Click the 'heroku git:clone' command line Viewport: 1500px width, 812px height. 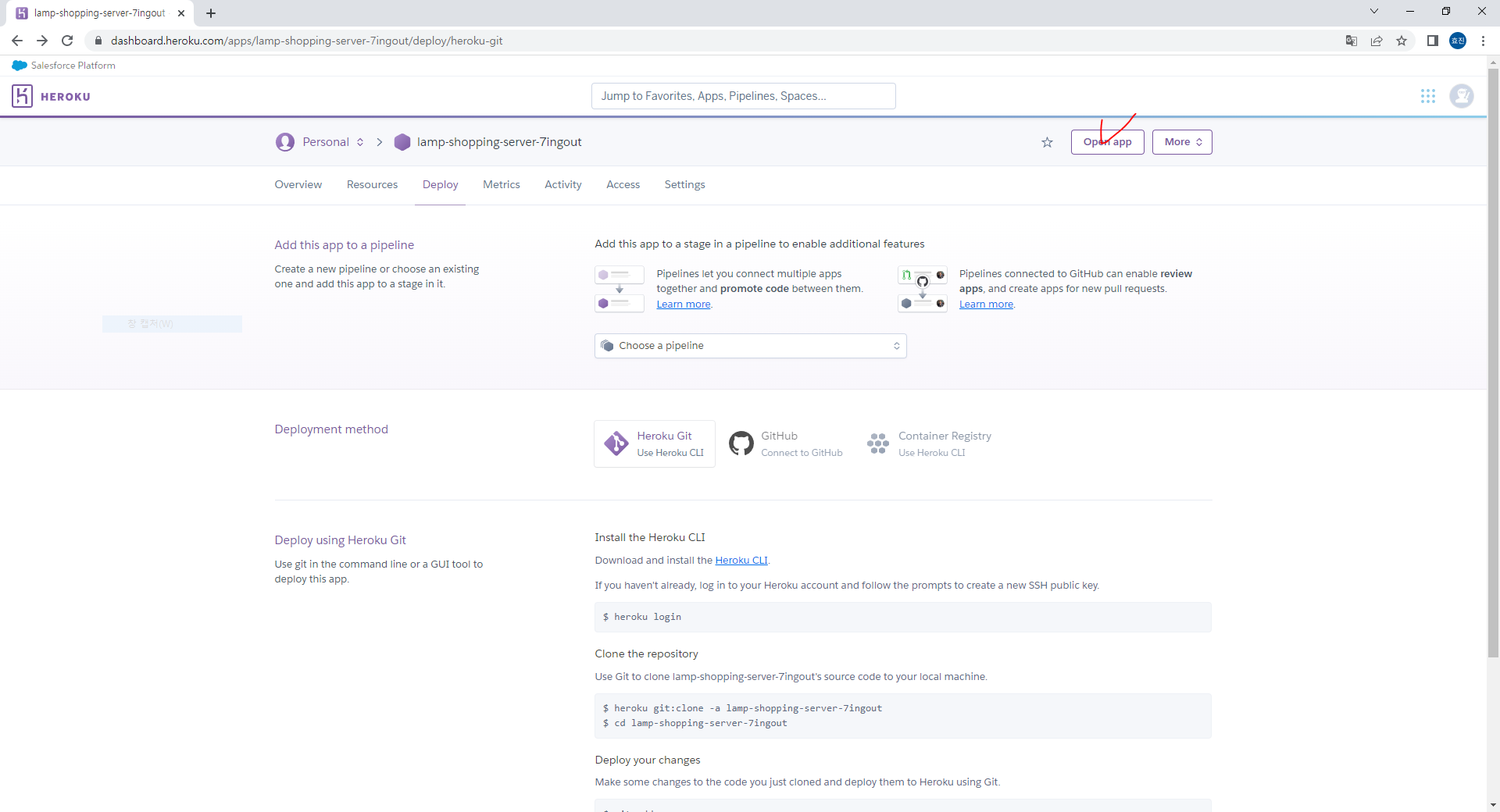pyautogui.click(x=742, y=708)
